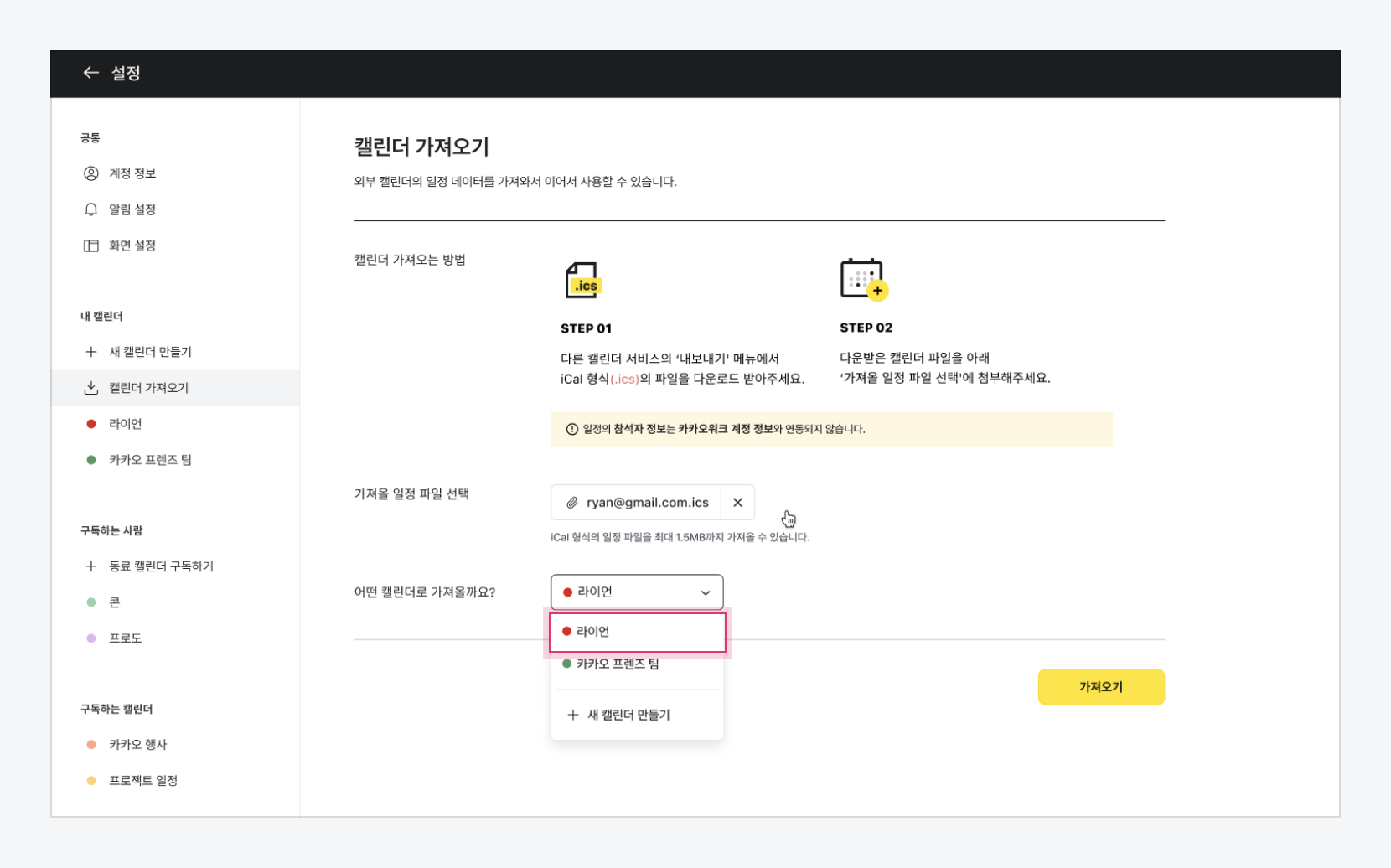Screen dimensions: 1391x868
Task: Remove the attached ryan@gmail.com.ics file
Action: pos(737,503)
